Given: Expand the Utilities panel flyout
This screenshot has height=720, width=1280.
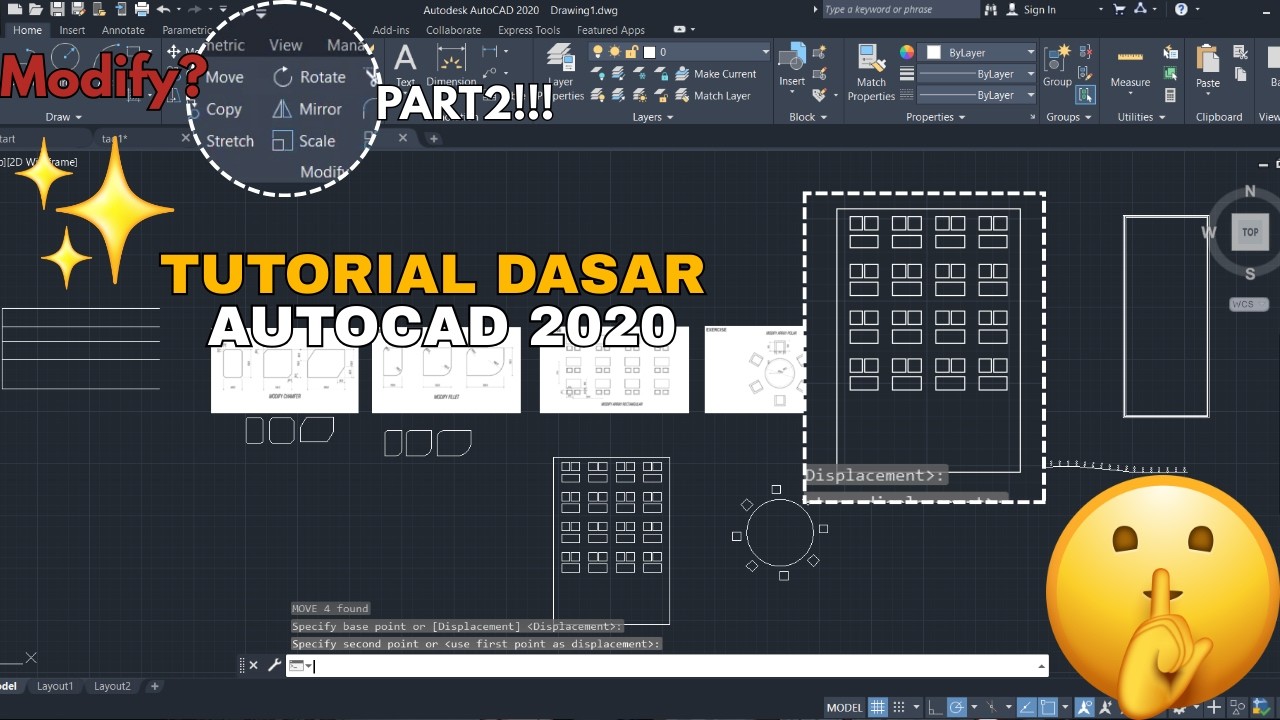Looking at the screenshot, I should (x=1141, y=117).
